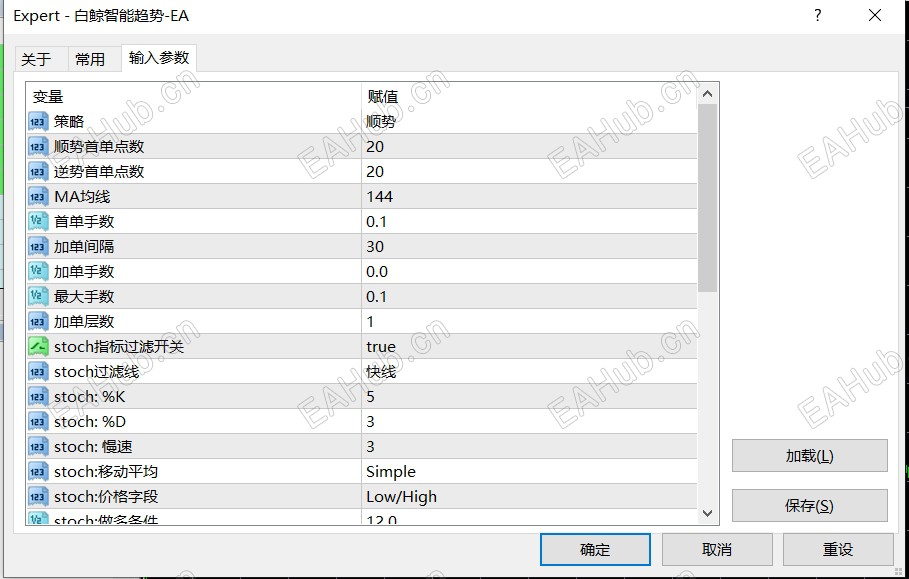This screenshot has width=909, height=579.
Task: Click the icon beside stoch: %D
Action: pos(38,421)
